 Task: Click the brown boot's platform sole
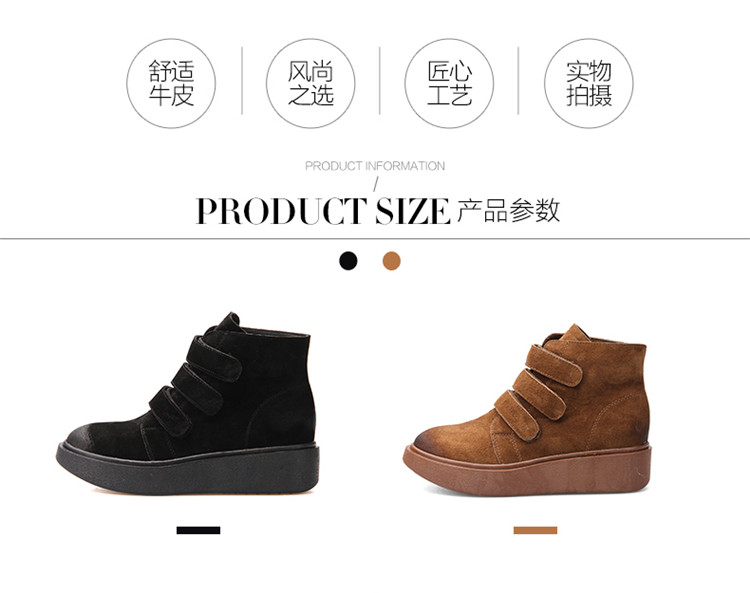click(528, 470)
